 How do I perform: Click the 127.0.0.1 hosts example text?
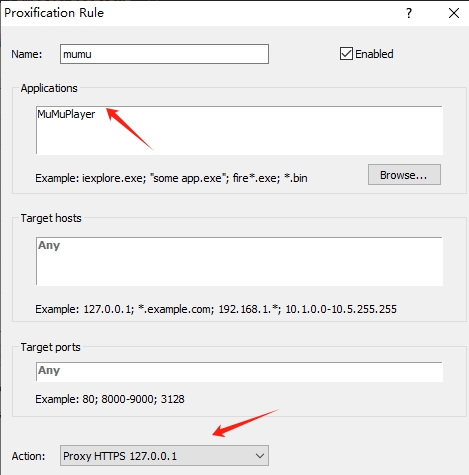[x=108, y=309]
